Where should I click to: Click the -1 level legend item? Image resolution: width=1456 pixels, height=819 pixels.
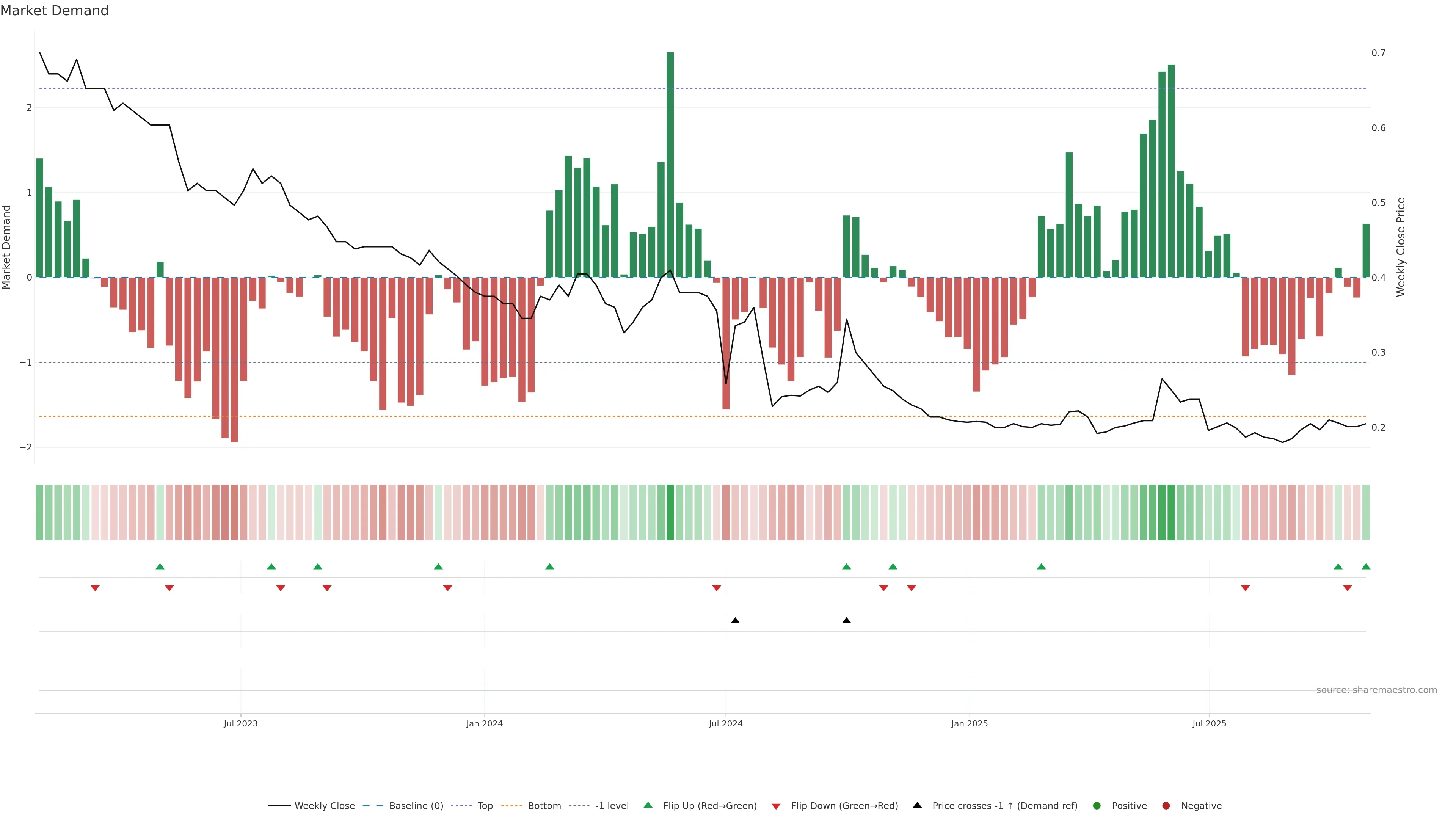pyautogui.click(x=612, y=805)
